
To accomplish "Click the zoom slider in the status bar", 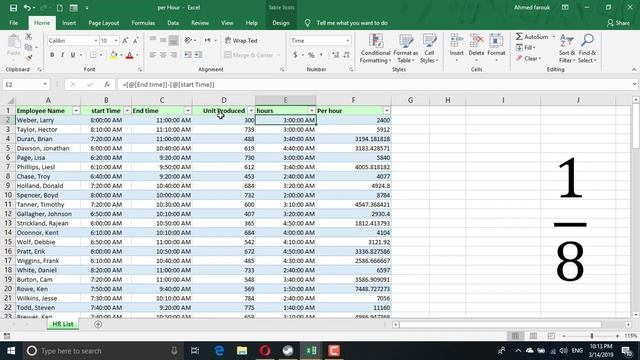I will tap(591, 336).
